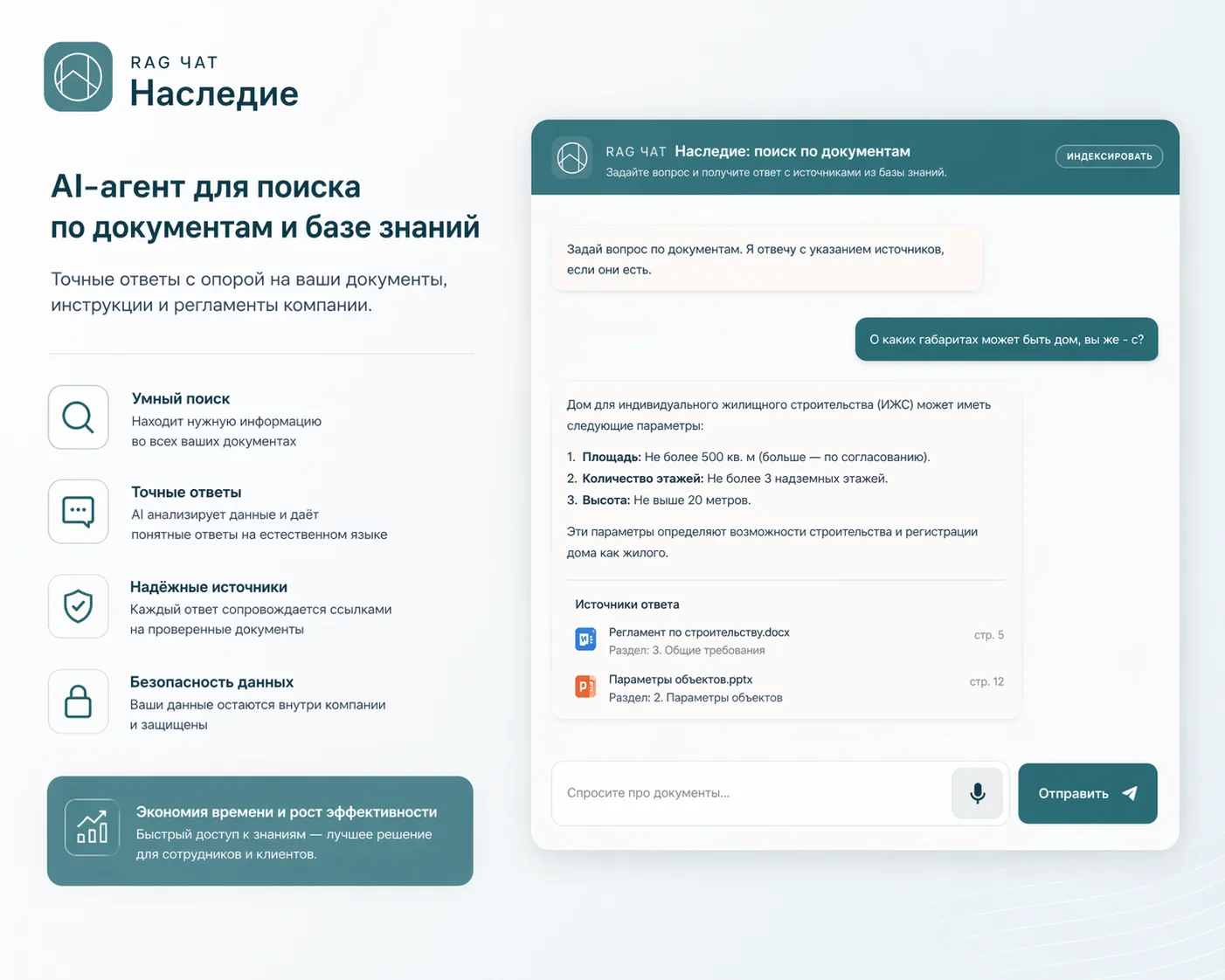Screen dimensions: 1225x980
Task: Activate the microphone voice input button
Action: 977,793
